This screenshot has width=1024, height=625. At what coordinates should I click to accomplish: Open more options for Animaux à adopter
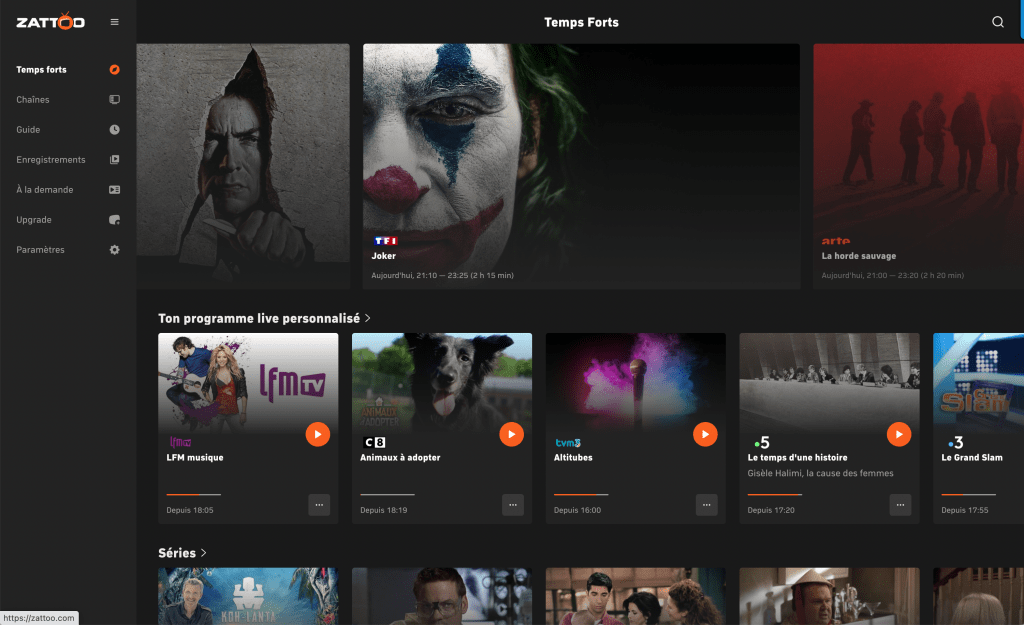(x=513, y=505)
